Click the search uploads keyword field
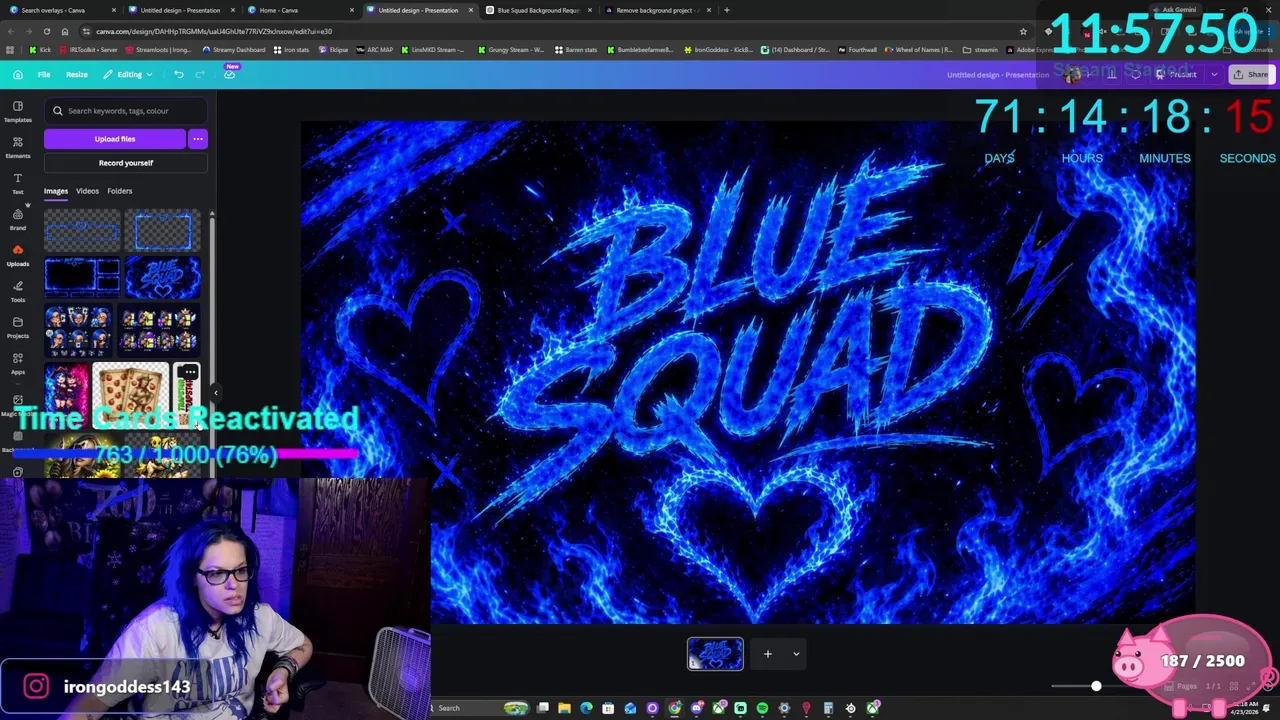The image size is (1280, 720). point(126,111)
